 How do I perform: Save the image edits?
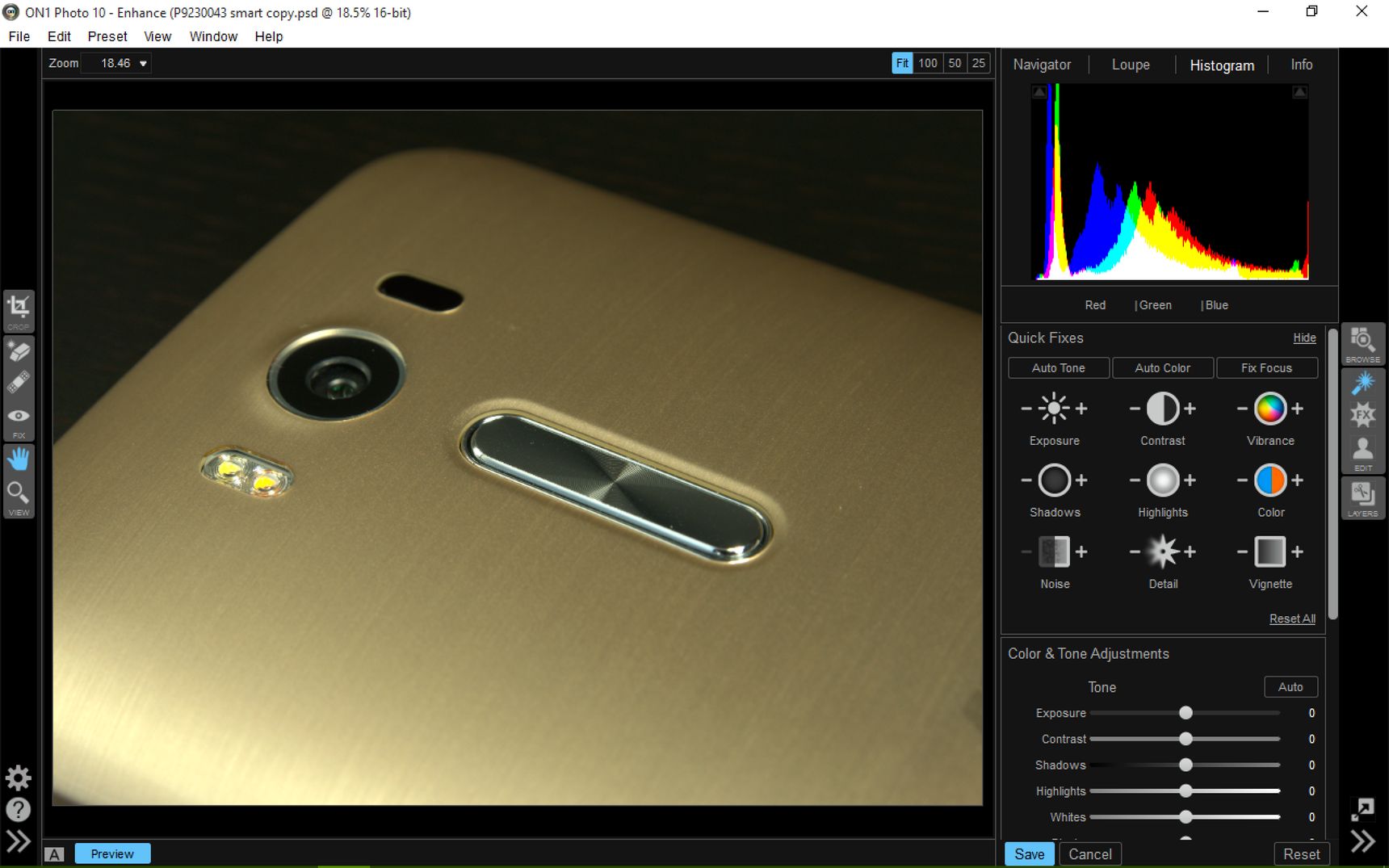click(1029, 854)
